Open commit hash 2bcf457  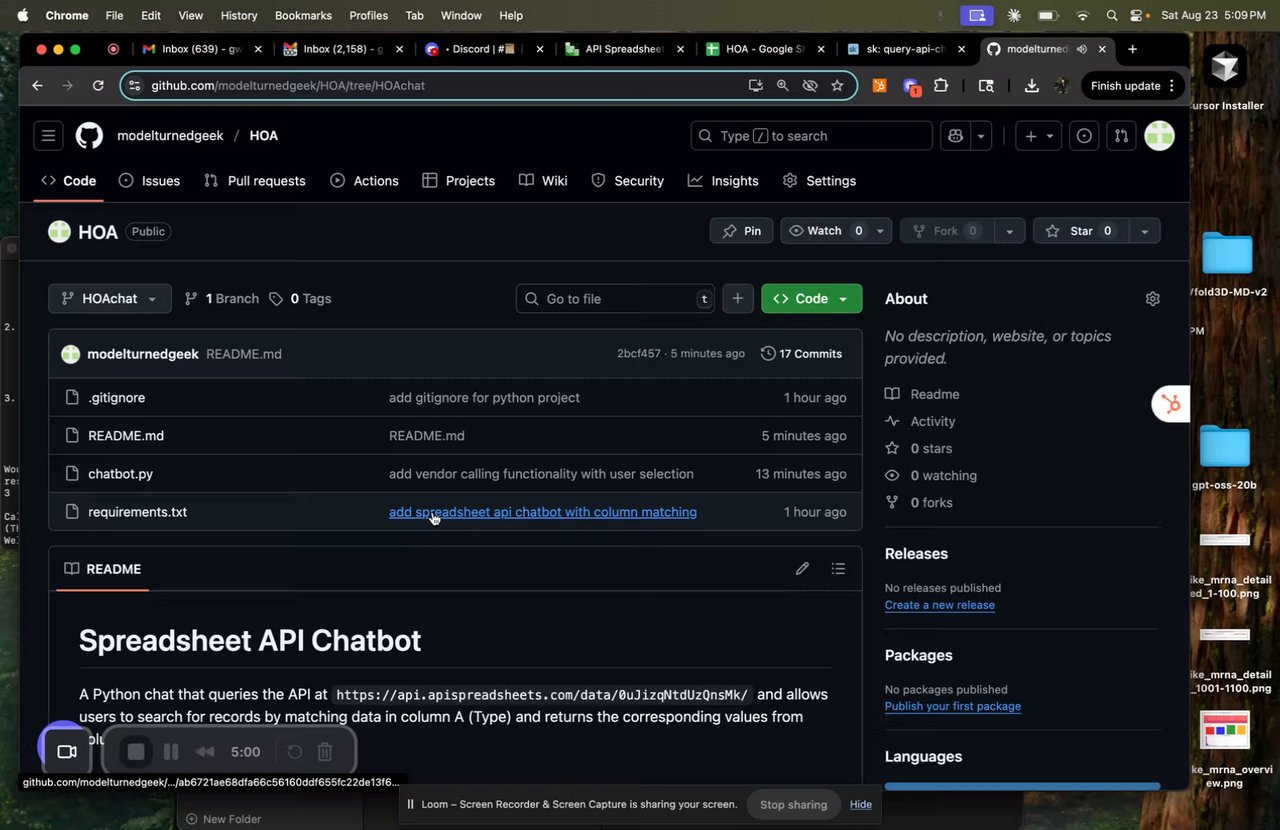tap(638, 354)
